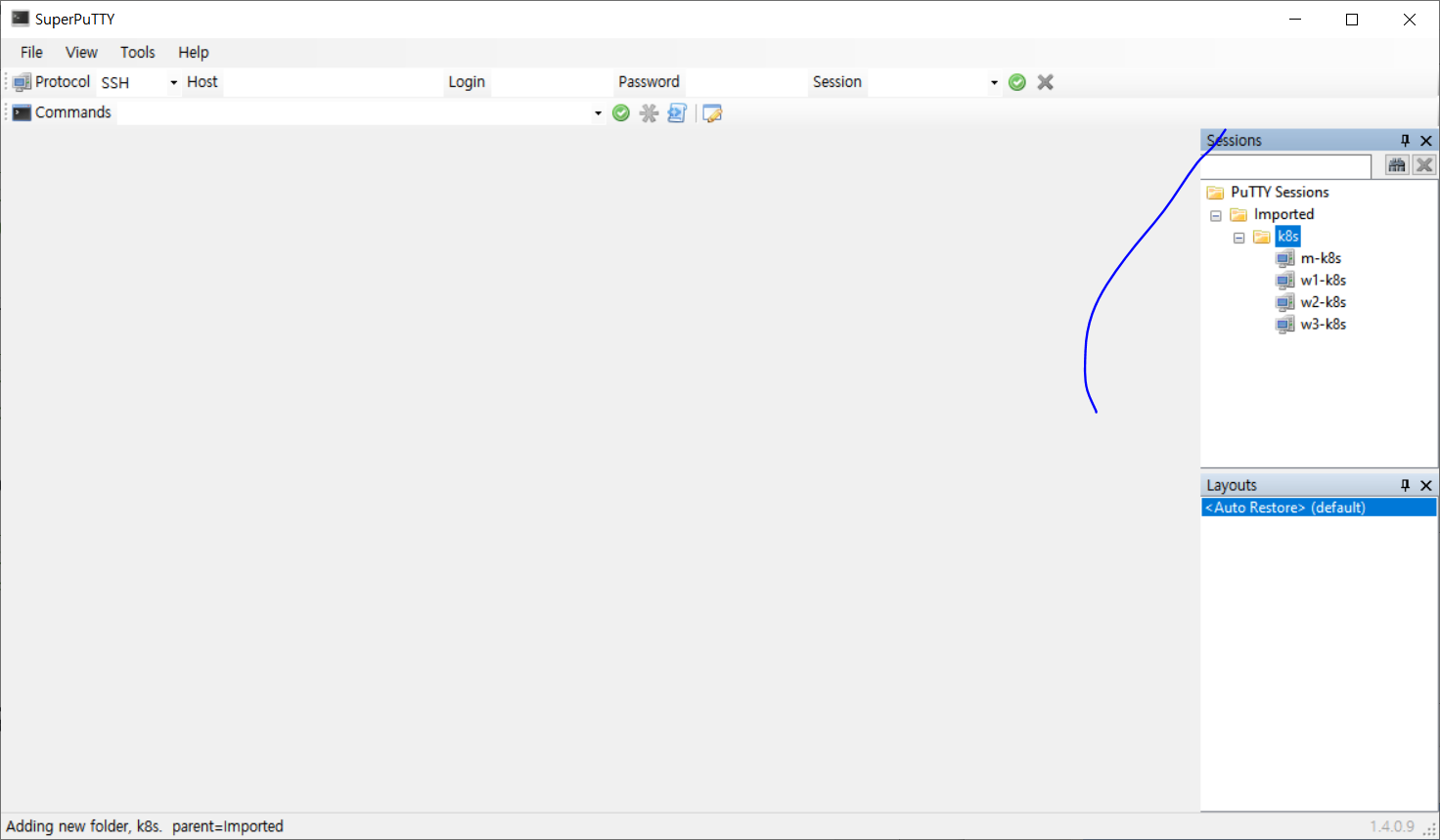Click the k8s folder icon
Image resolution: width=1440 pixels, height=840 pixels.
click(1262, 237)
